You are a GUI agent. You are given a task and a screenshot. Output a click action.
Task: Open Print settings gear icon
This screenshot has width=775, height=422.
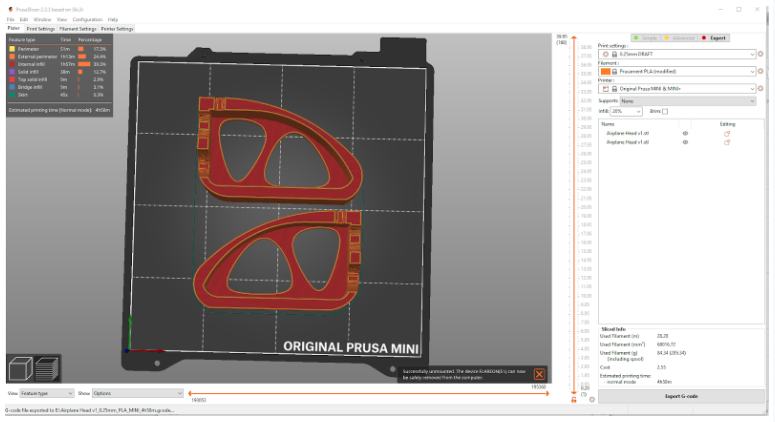tap(761, 54)
